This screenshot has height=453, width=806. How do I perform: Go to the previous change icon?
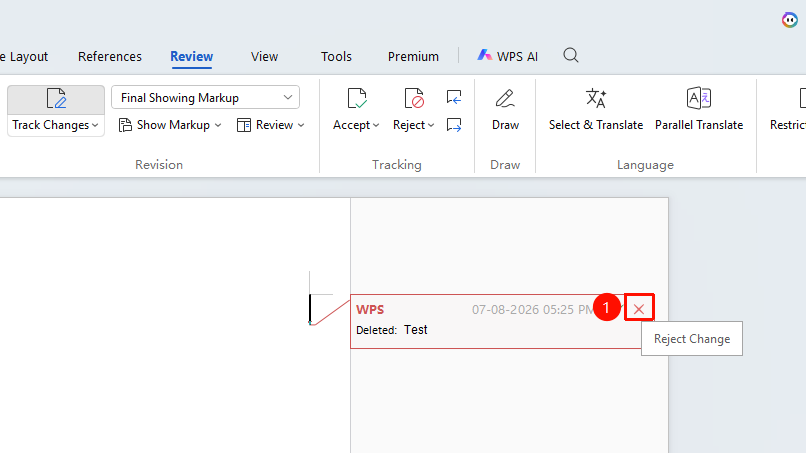pos(454,97)
